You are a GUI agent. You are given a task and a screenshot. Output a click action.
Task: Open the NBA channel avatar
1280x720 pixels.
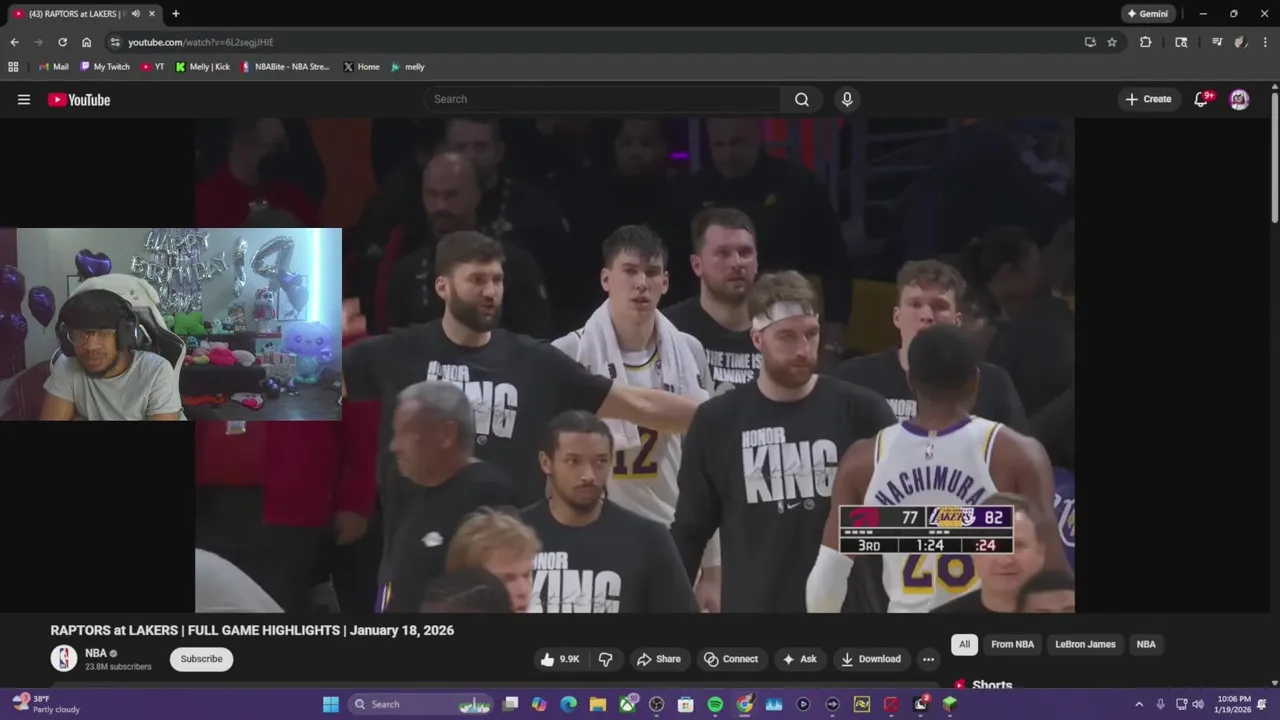[64, 658]
